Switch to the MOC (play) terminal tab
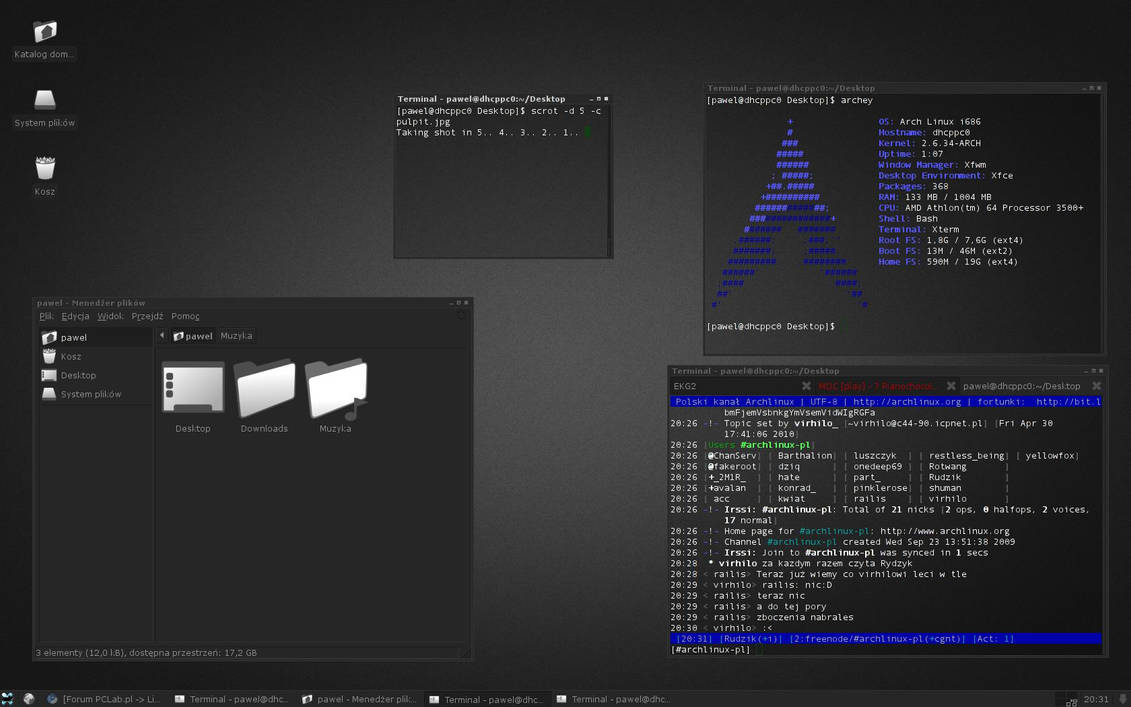 coord(875,385)
